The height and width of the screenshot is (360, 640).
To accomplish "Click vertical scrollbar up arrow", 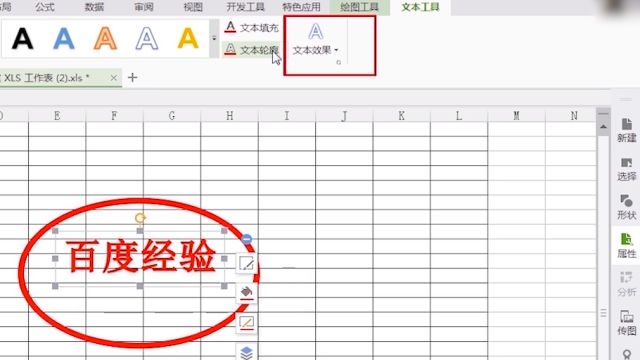I will [603, 127].
